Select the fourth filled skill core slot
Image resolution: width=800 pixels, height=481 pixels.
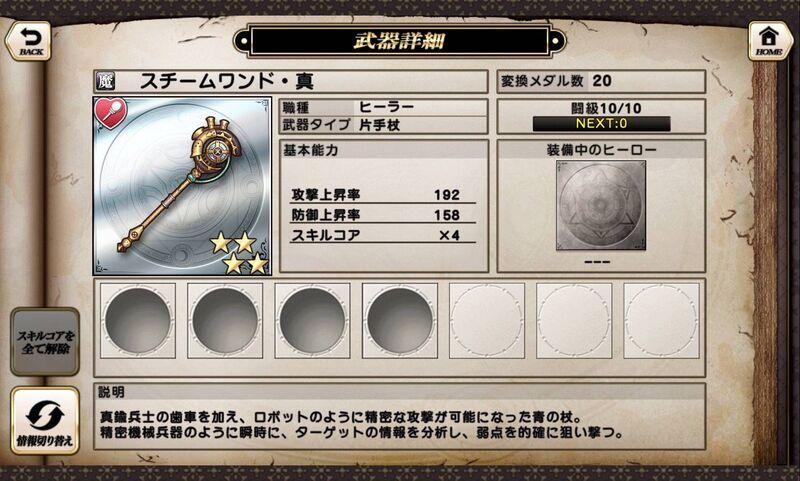[399, 320]
